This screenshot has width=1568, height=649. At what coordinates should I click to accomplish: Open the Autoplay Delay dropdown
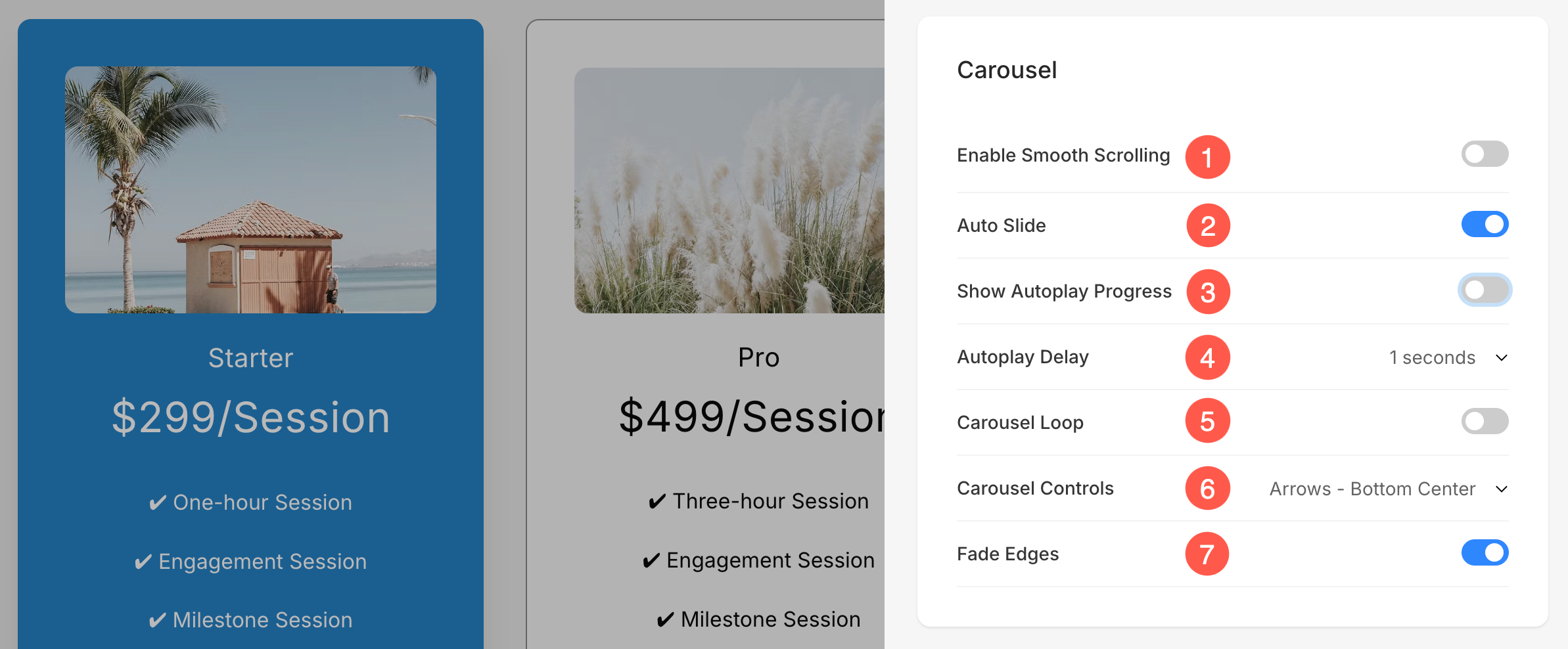click(x=1448, y=357)
